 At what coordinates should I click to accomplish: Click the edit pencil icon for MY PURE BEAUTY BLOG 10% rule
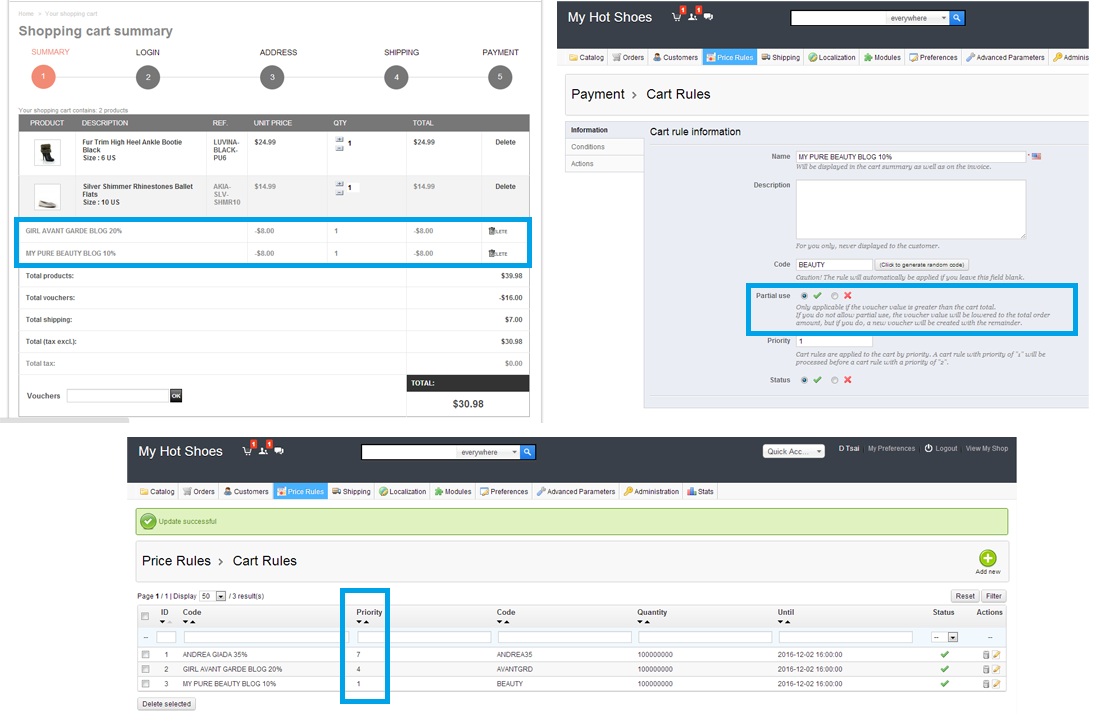[996, 684]
